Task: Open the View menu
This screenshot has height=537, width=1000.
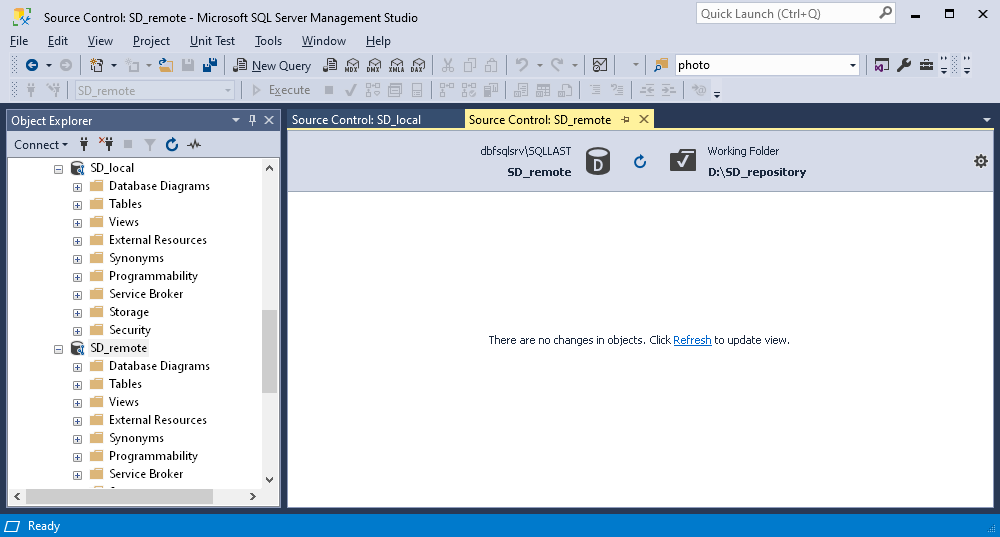Action: pyautogui.click(x=100, y=41)
